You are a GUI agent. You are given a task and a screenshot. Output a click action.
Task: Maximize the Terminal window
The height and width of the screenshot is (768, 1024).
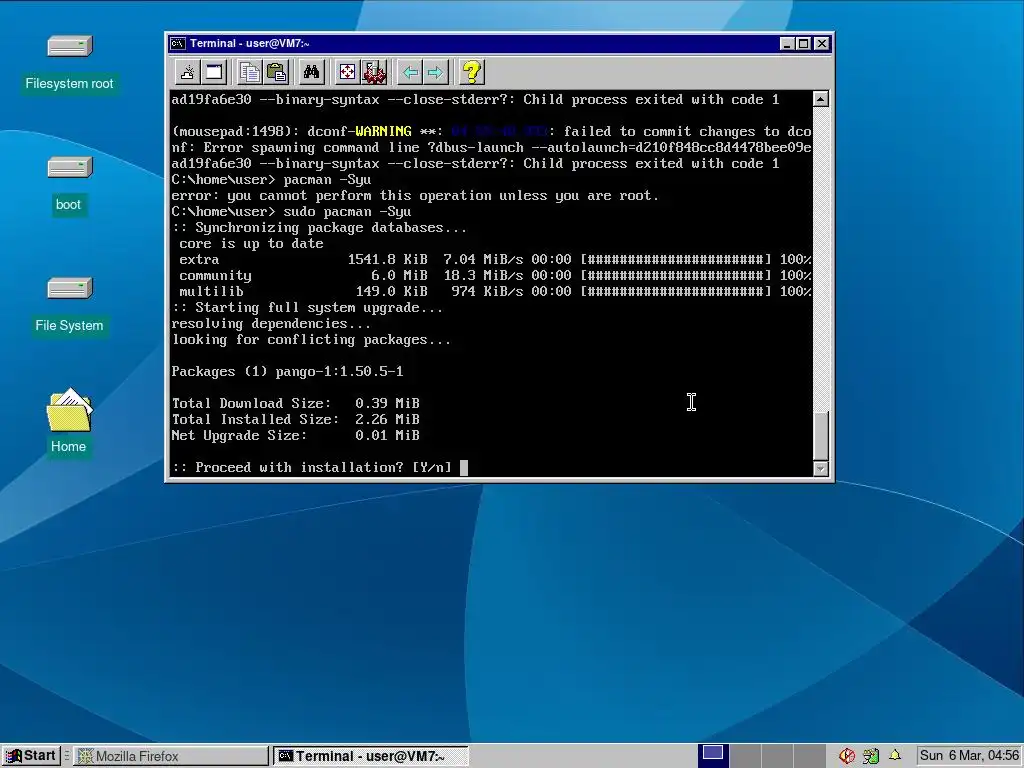click(804, 44)
